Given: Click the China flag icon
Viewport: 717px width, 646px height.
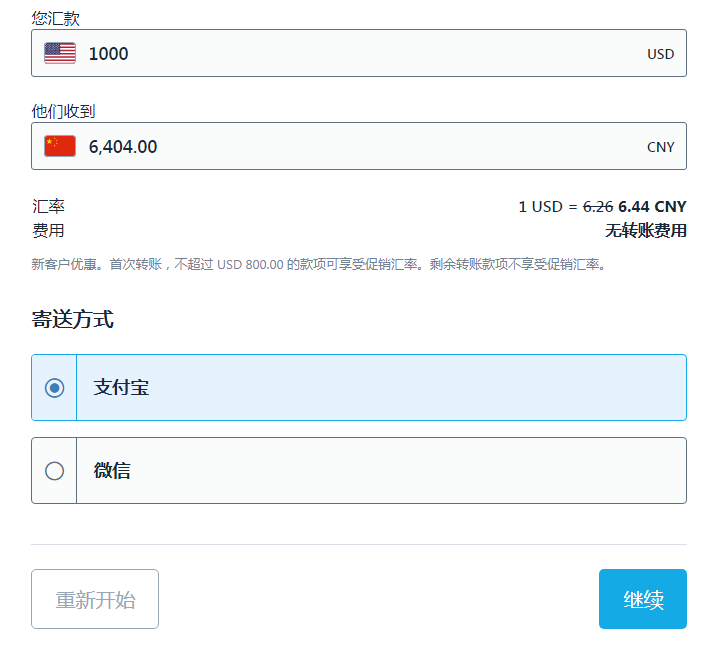Looking at the screenshot, I should (60, 146).
